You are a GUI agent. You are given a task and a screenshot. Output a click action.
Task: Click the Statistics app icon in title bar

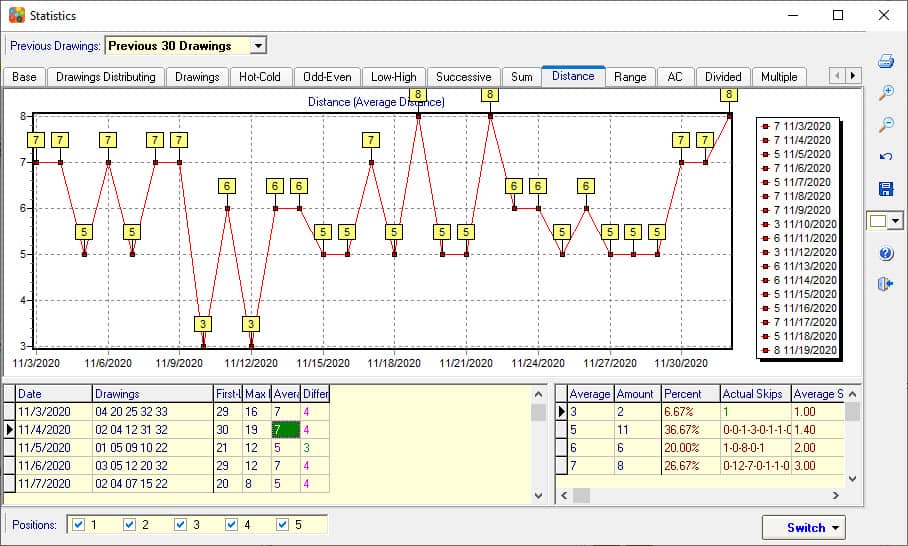[x=17, y=15]
